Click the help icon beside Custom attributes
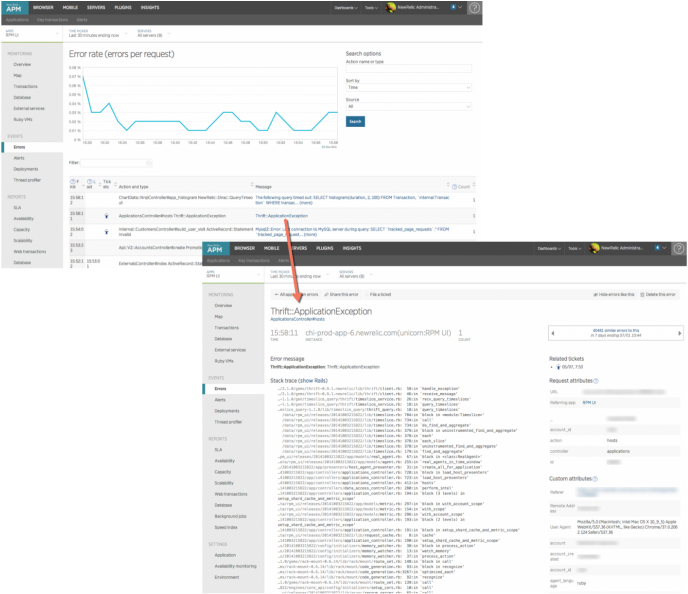 coord(595,479)
